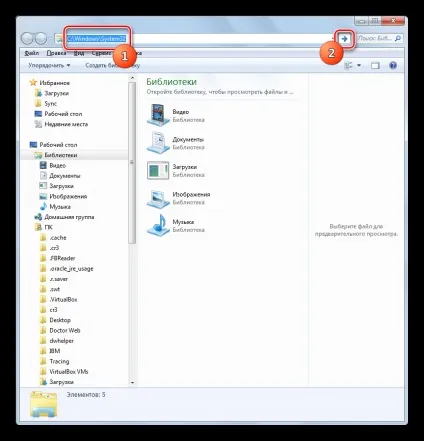Open Help via the blue question mark icon
Screen dimensions: 424x441
click(393, 65)
